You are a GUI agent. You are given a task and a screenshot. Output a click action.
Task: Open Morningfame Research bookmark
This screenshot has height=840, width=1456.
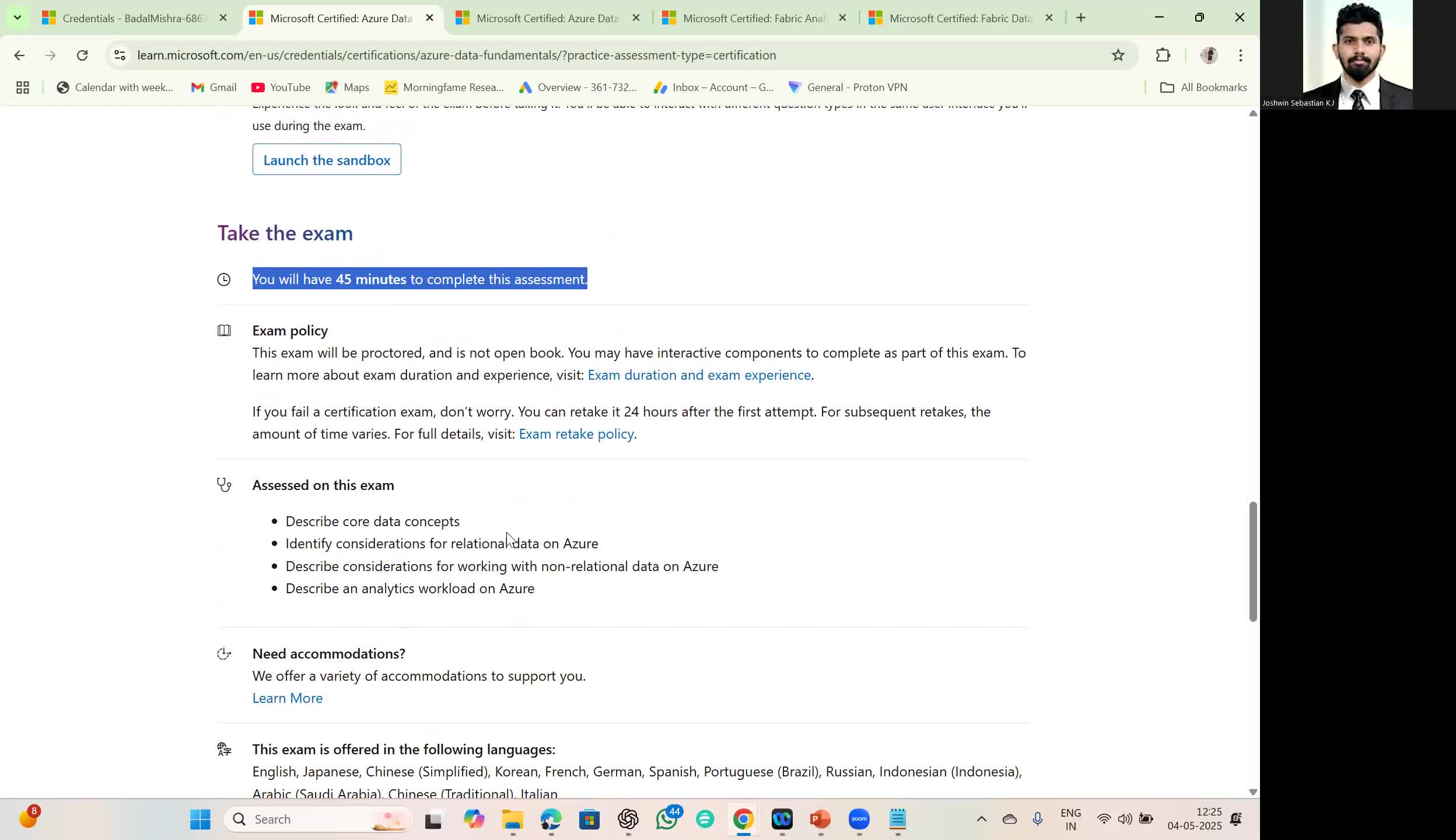pyautogui.click(x=444, y=87)
